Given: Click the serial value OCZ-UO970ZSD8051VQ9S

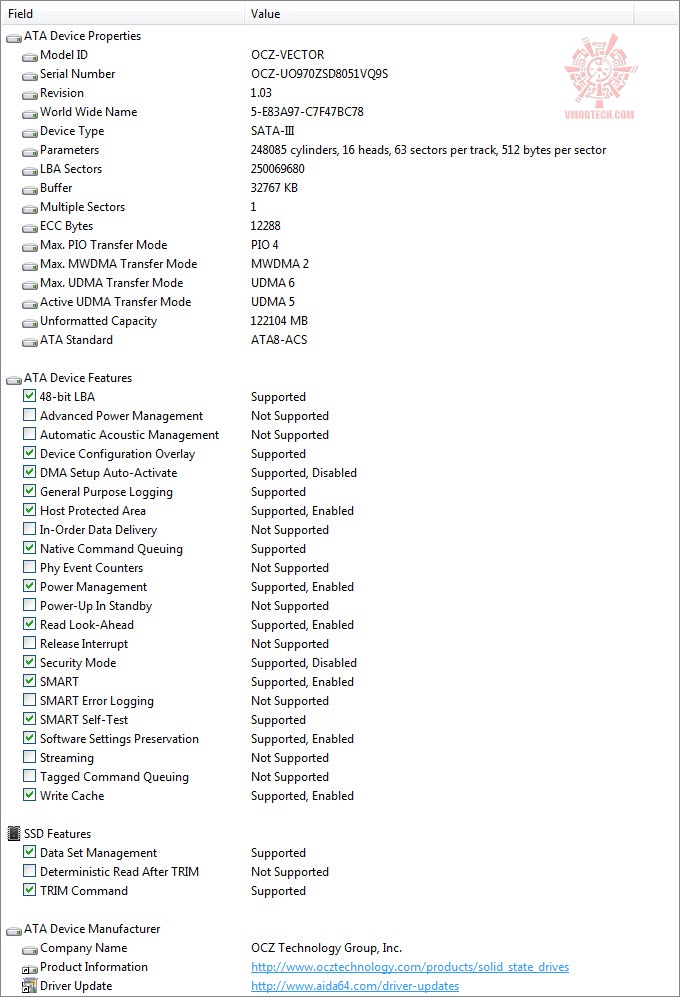Looking at the screenshot, I should coord(319,74).
